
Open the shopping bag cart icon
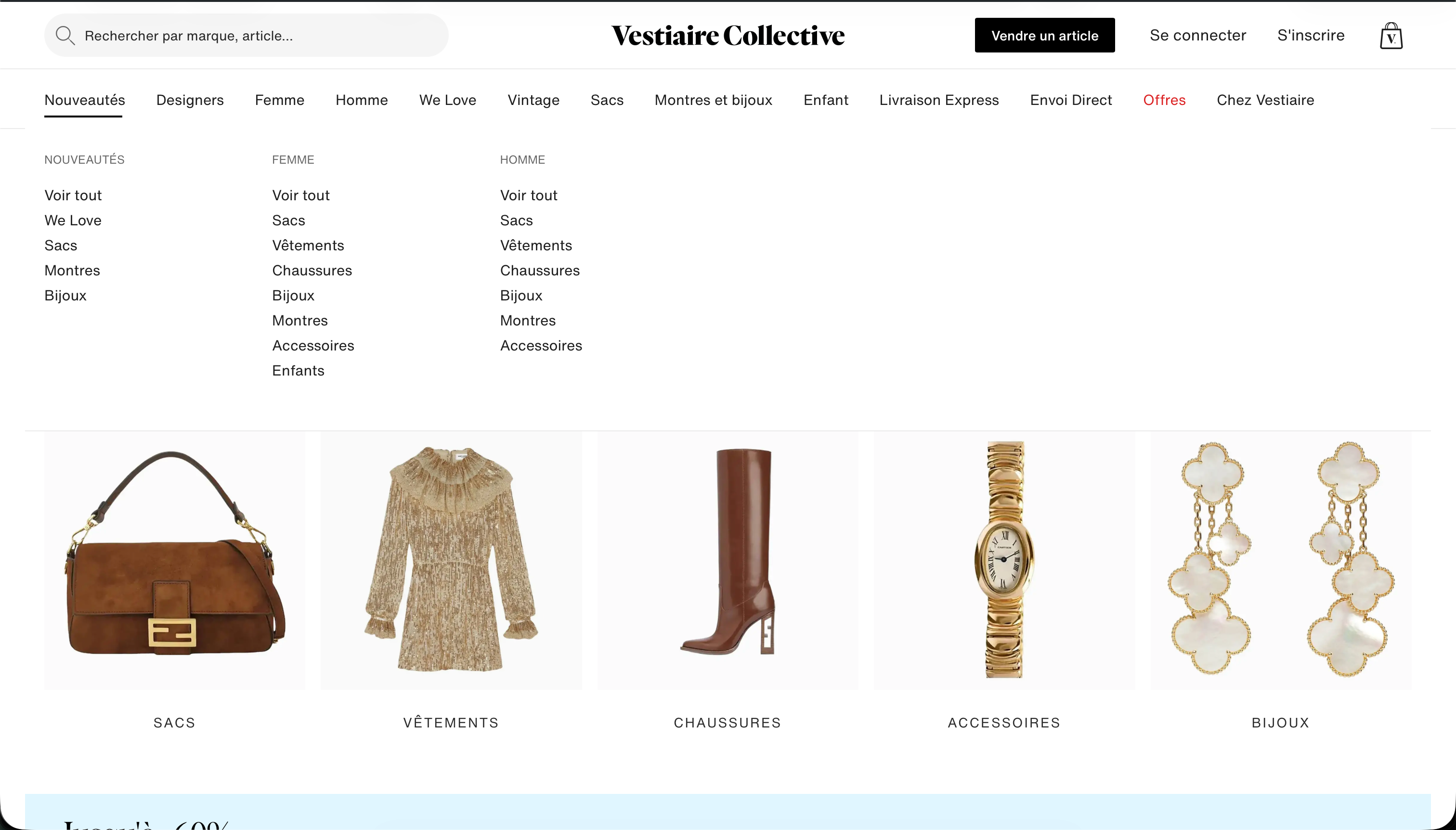point(1391,35)
